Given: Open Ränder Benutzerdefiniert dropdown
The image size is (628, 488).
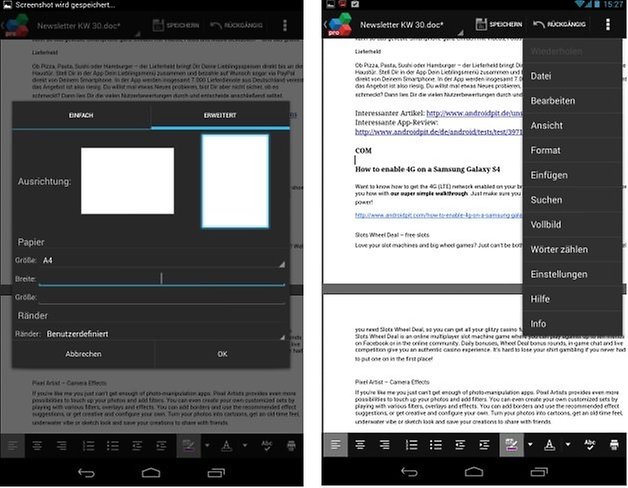Looking at the screenshot, I should coord(164,334).
